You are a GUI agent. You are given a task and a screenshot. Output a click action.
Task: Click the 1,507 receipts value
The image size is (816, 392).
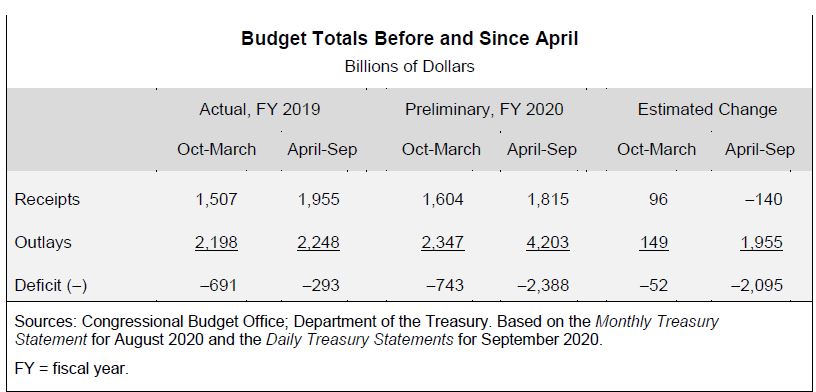[216, 199]
